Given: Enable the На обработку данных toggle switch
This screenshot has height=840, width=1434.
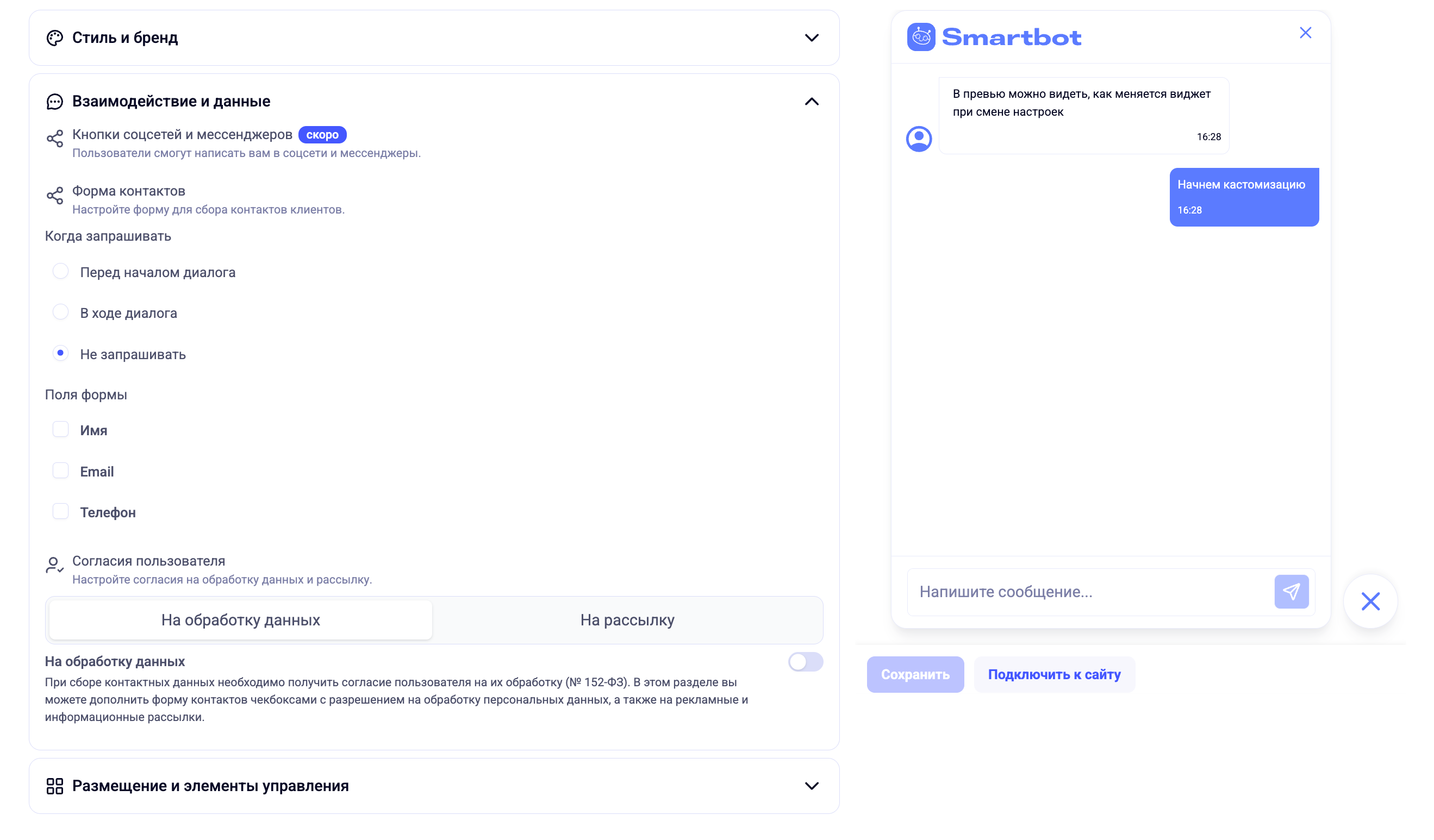Looking at the screenshot, I should tap(805, 661).
